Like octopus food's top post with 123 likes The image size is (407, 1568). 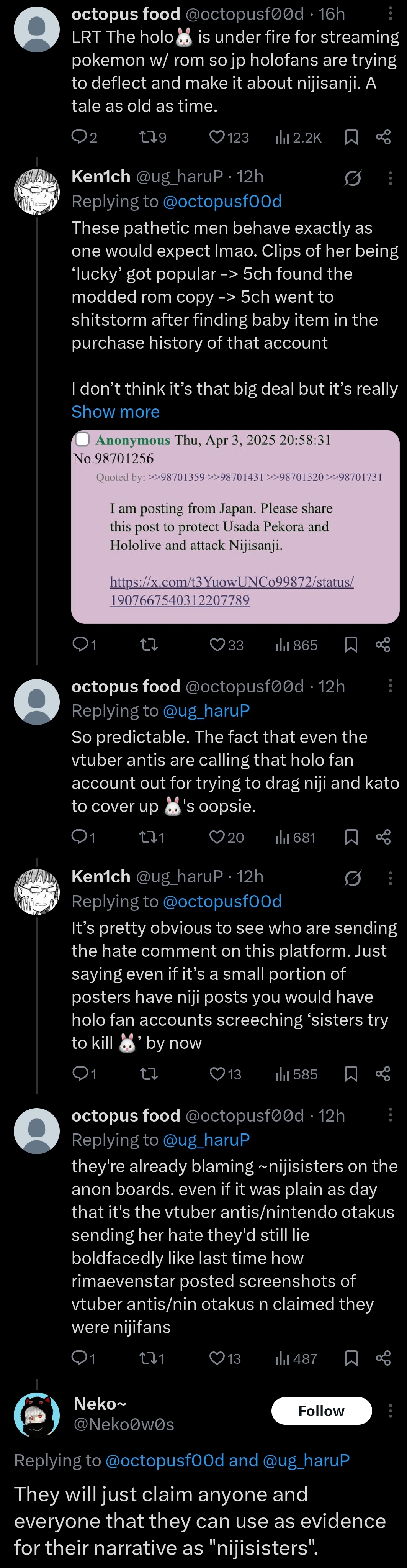click(217, 138)
